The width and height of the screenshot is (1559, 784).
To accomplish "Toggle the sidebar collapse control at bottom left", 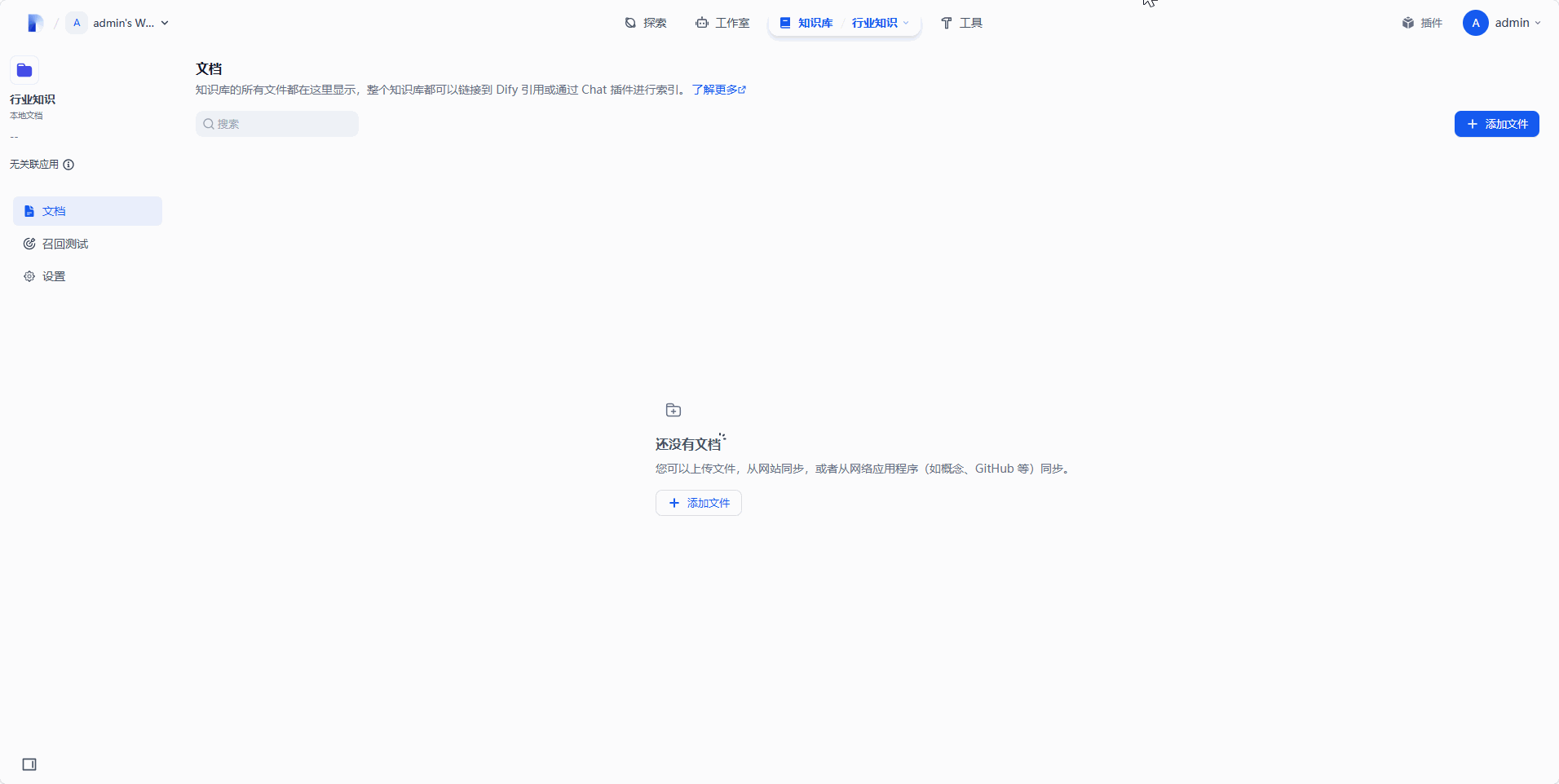I will pyautogui.click(x=29, y=764).
